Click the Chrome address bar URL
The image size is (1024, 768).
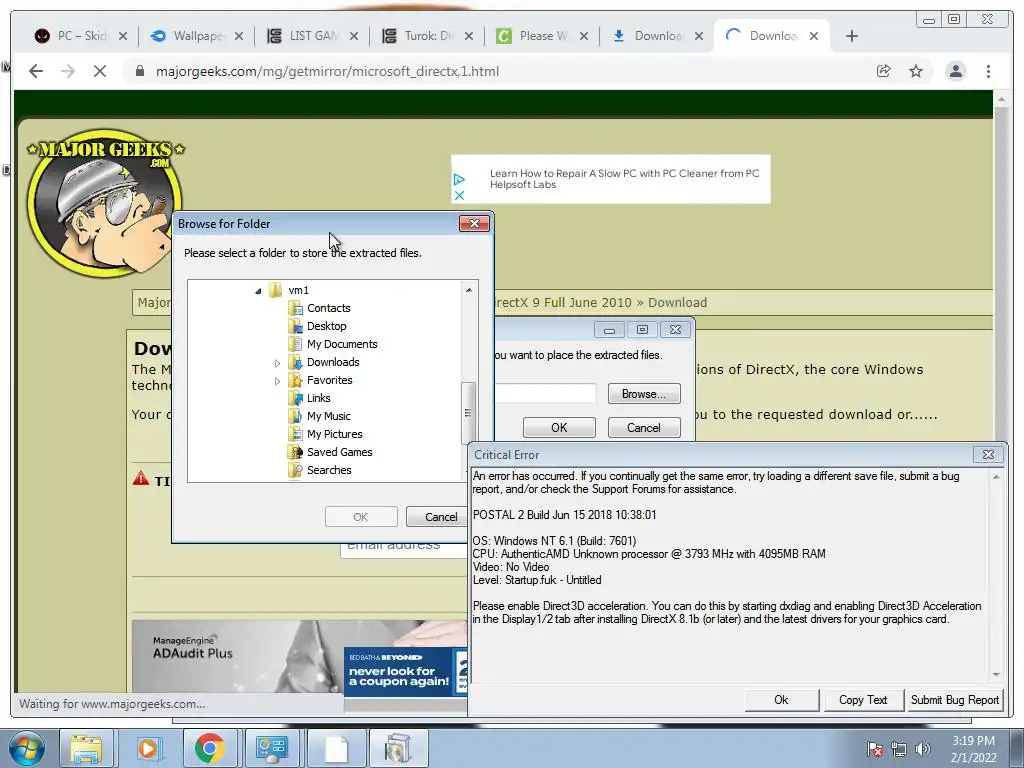[x=327, y=71]
